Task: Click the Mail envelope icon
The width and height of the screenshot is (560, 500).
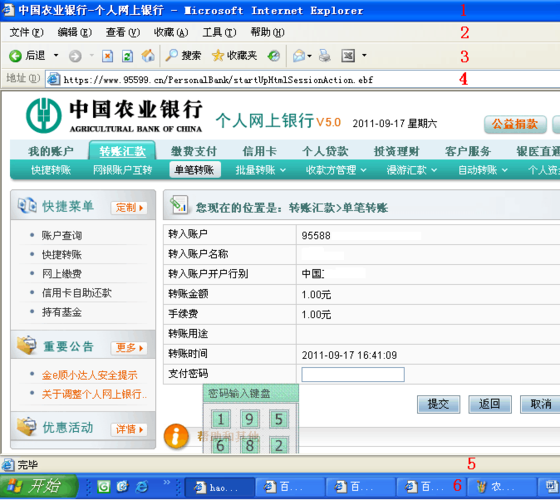Action: (299, 56)
